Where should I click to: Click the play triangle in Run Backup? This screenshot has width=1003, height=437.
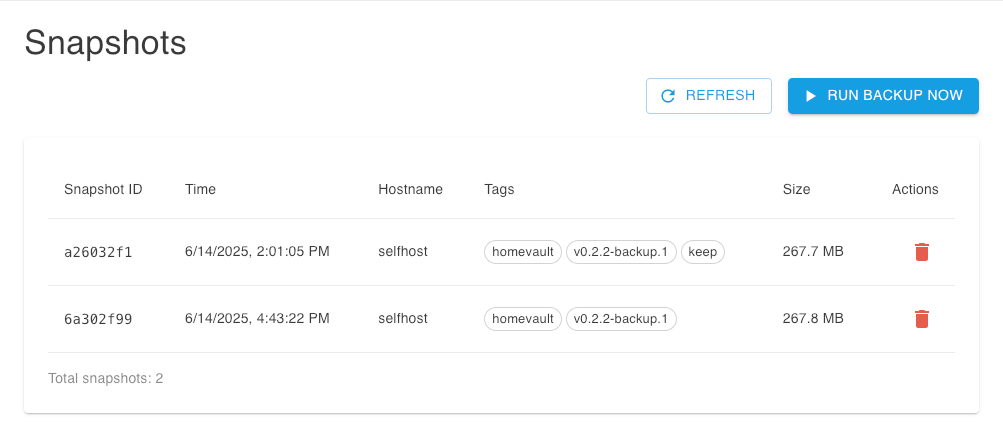(x=810, y=96)
